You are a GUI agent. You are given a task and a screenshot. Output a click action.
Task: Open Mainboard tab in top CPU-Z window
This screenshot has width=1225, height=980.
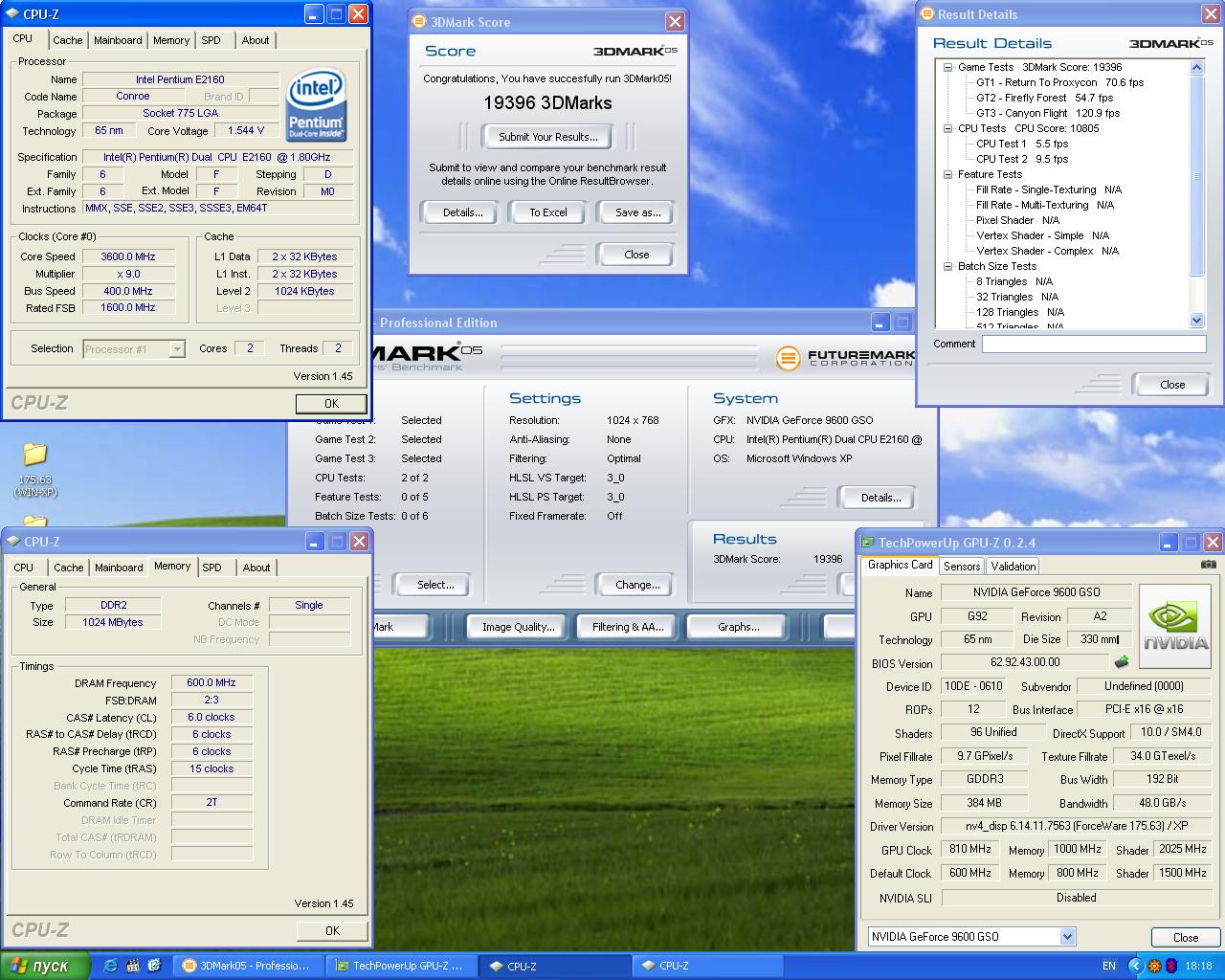118,40
